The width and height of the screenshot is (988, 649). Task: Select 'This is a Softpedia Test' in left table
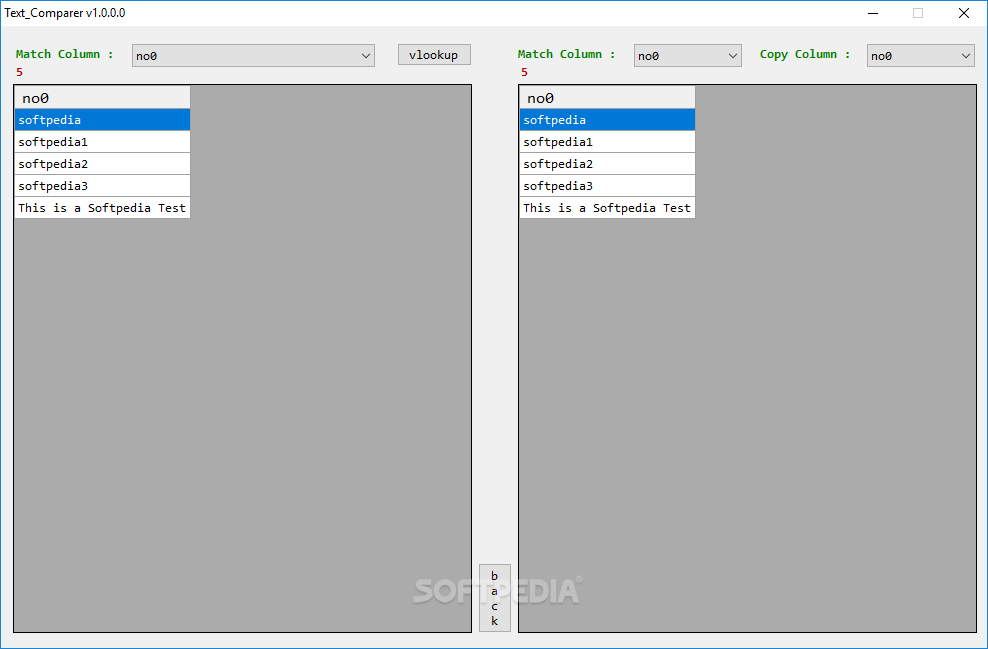(103, 208)
